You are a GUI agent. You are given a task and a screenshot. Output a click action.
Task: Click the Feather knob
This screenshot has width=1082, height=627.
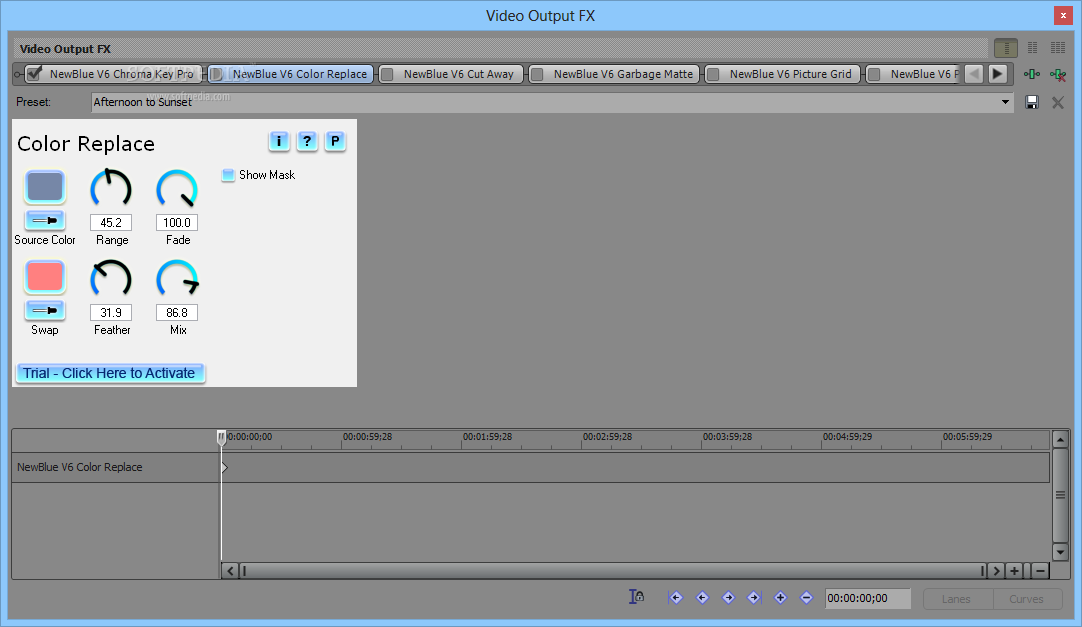point(111,279)
